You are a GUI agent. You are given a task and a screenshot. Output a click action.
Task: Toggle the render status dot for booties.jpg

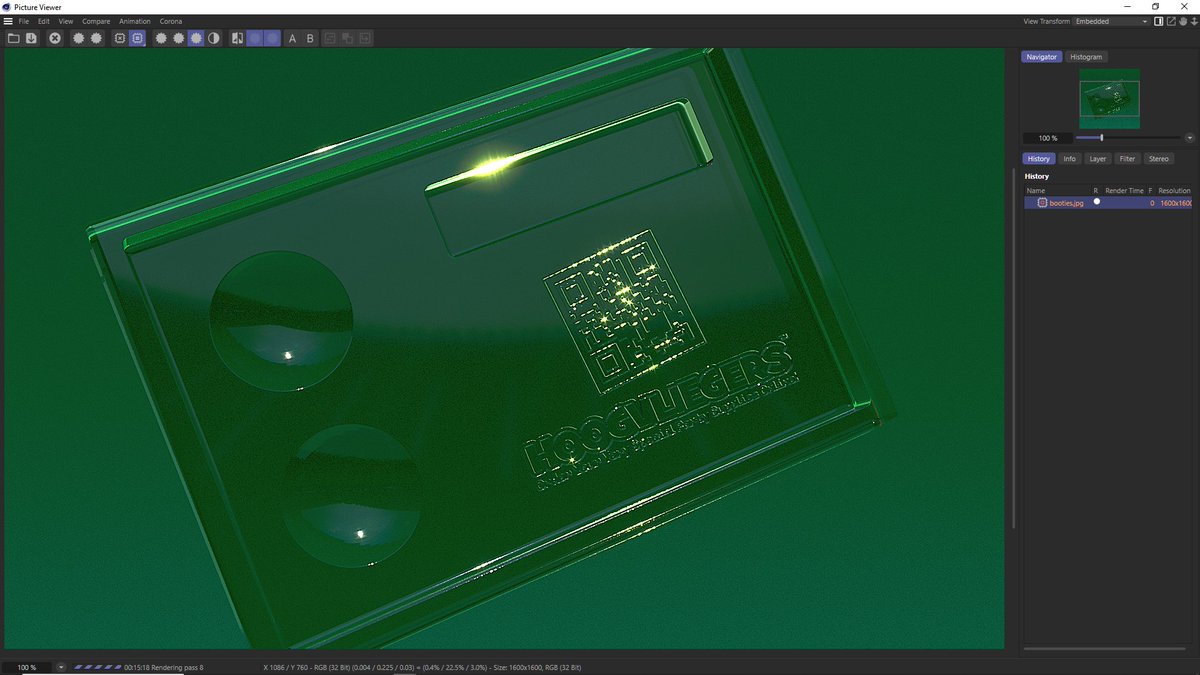coord(1097,203)
